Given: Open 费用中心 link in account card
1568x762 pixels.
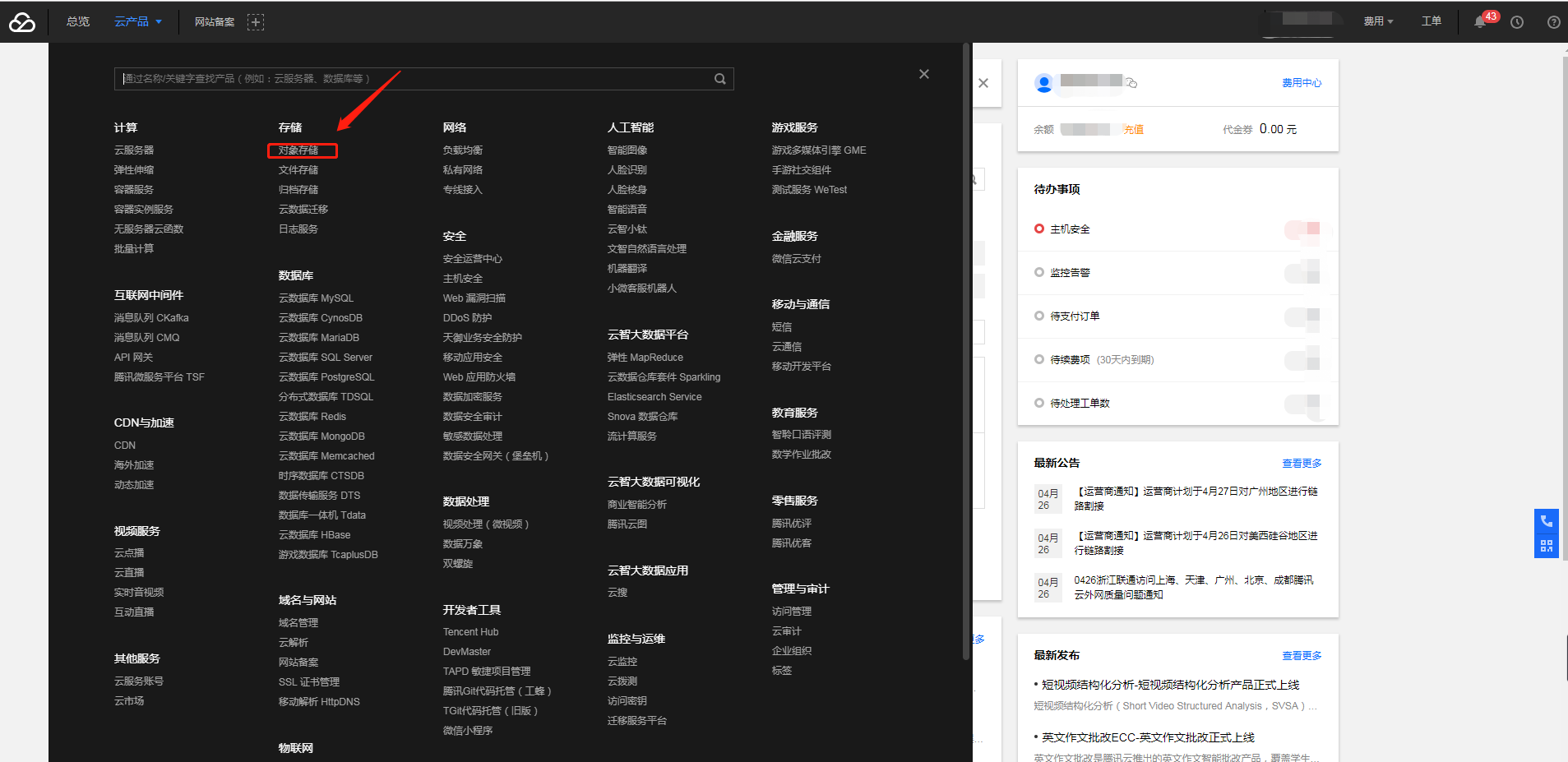Looking at the screenshot, I should pos(1302,83).
